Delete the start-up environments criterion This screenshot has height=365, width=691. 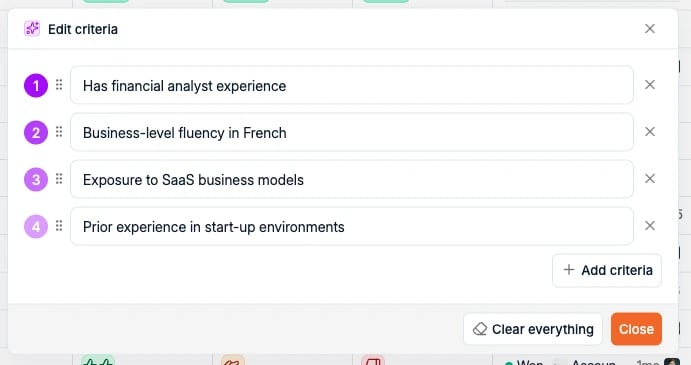[650, 226]
